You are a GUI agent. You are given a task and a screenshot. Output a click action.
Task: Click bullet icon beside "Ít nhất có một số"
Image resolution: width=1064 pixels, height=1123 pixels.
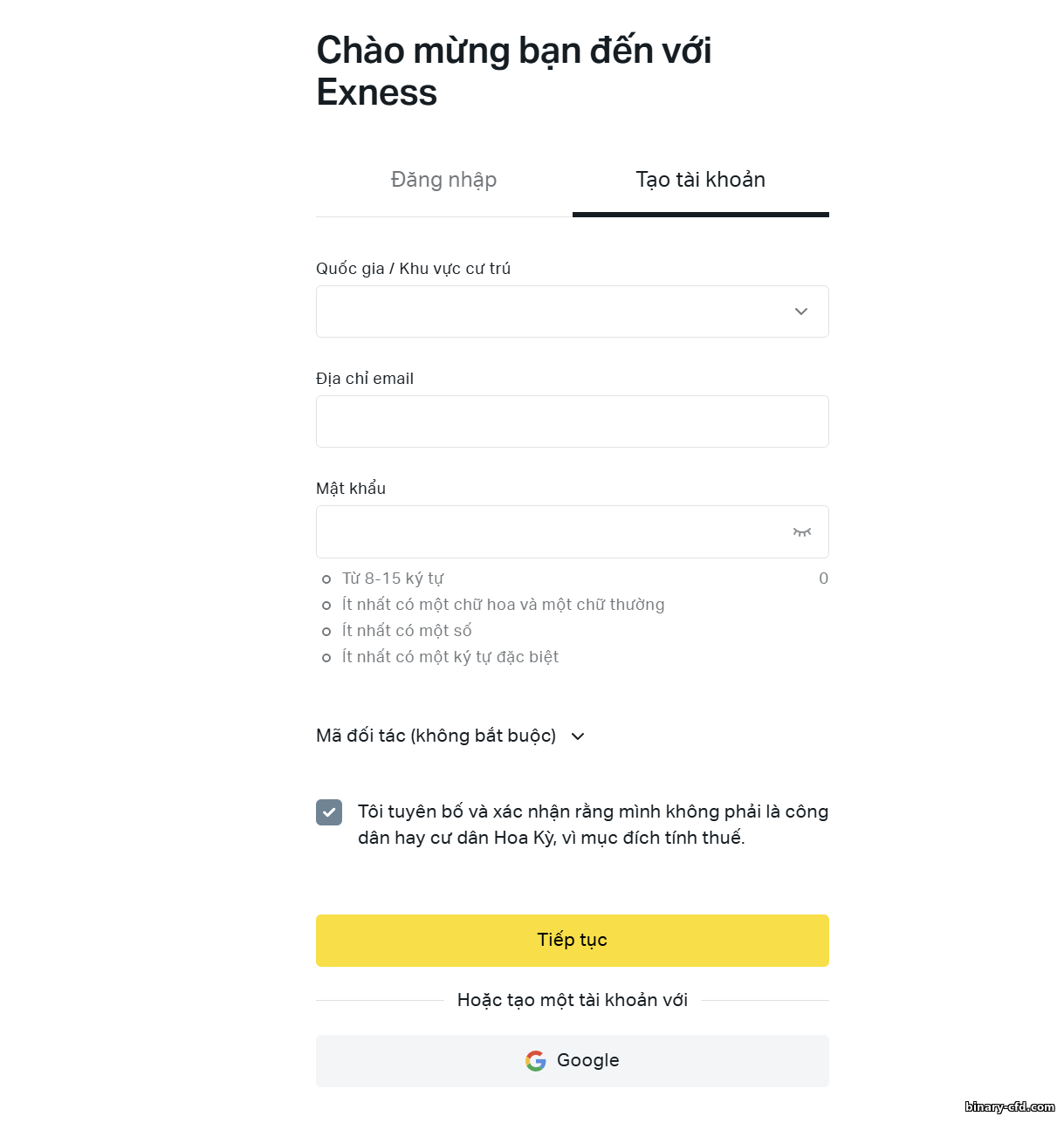point(326,632)
